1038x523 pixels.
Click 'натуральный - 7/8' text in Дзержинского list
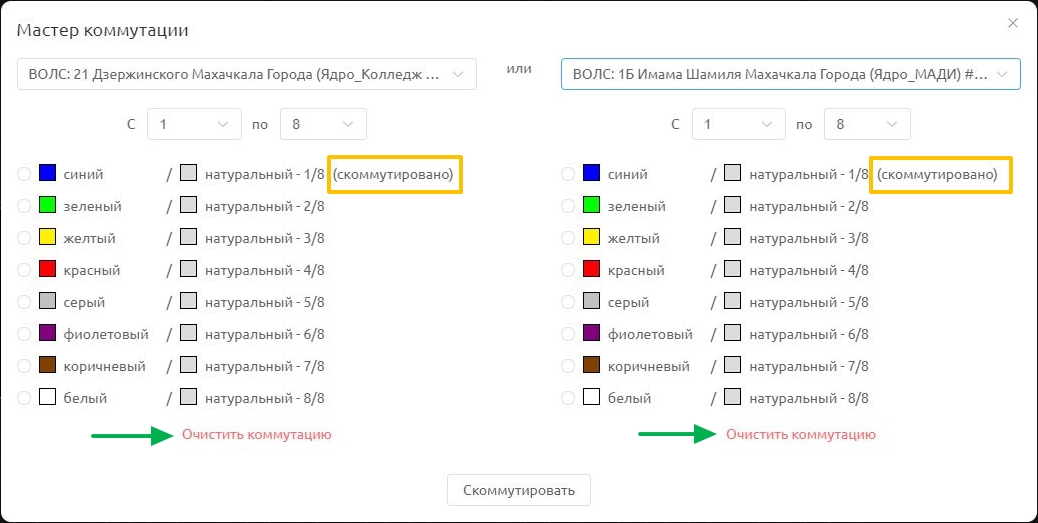(265, 366)
